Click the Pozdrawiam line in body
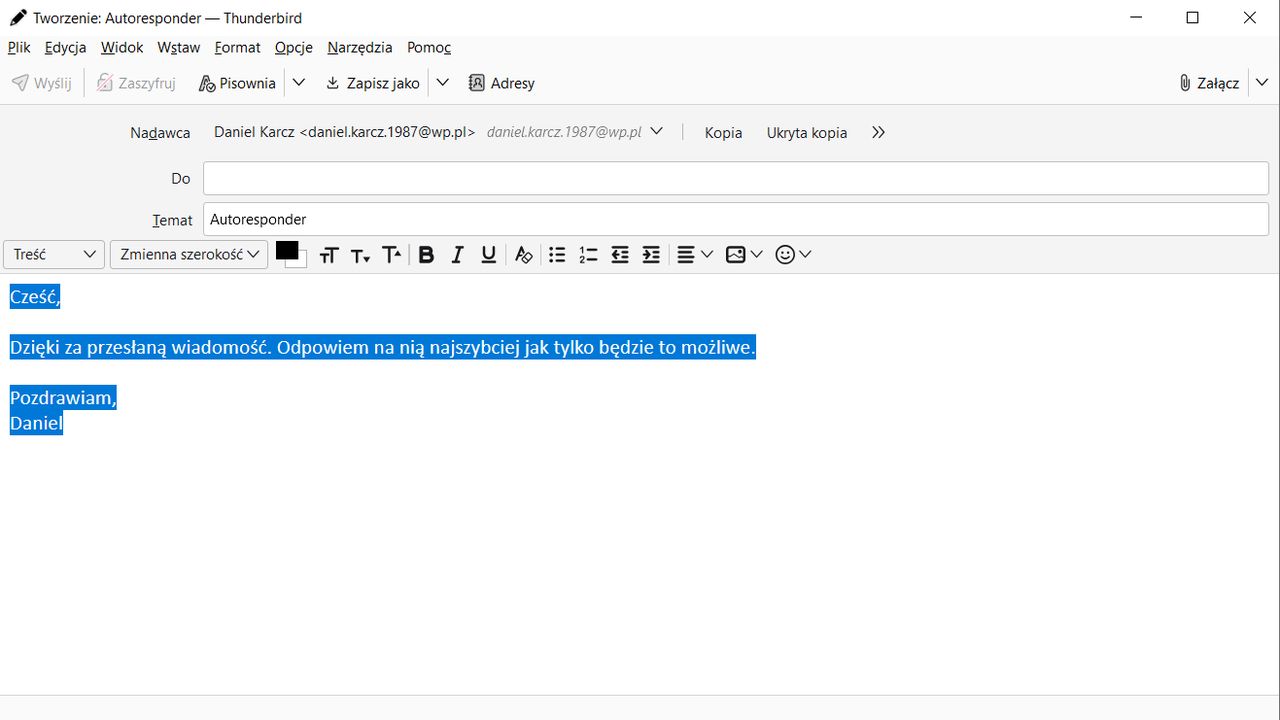The image size is (1280, 720). (x=63, y=398)
